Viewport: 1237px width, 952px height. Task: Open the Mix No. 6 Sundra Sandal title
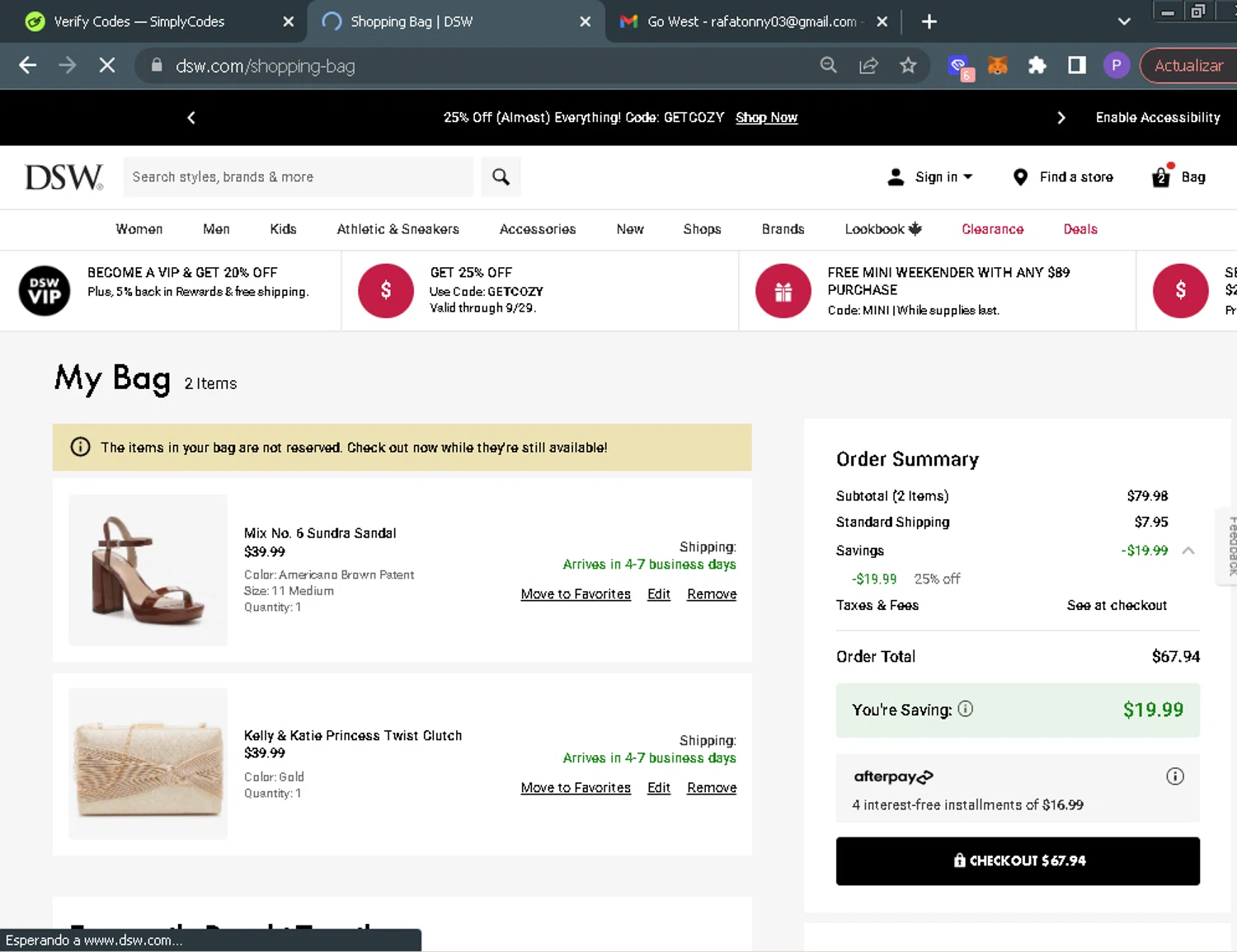(320, 533)
